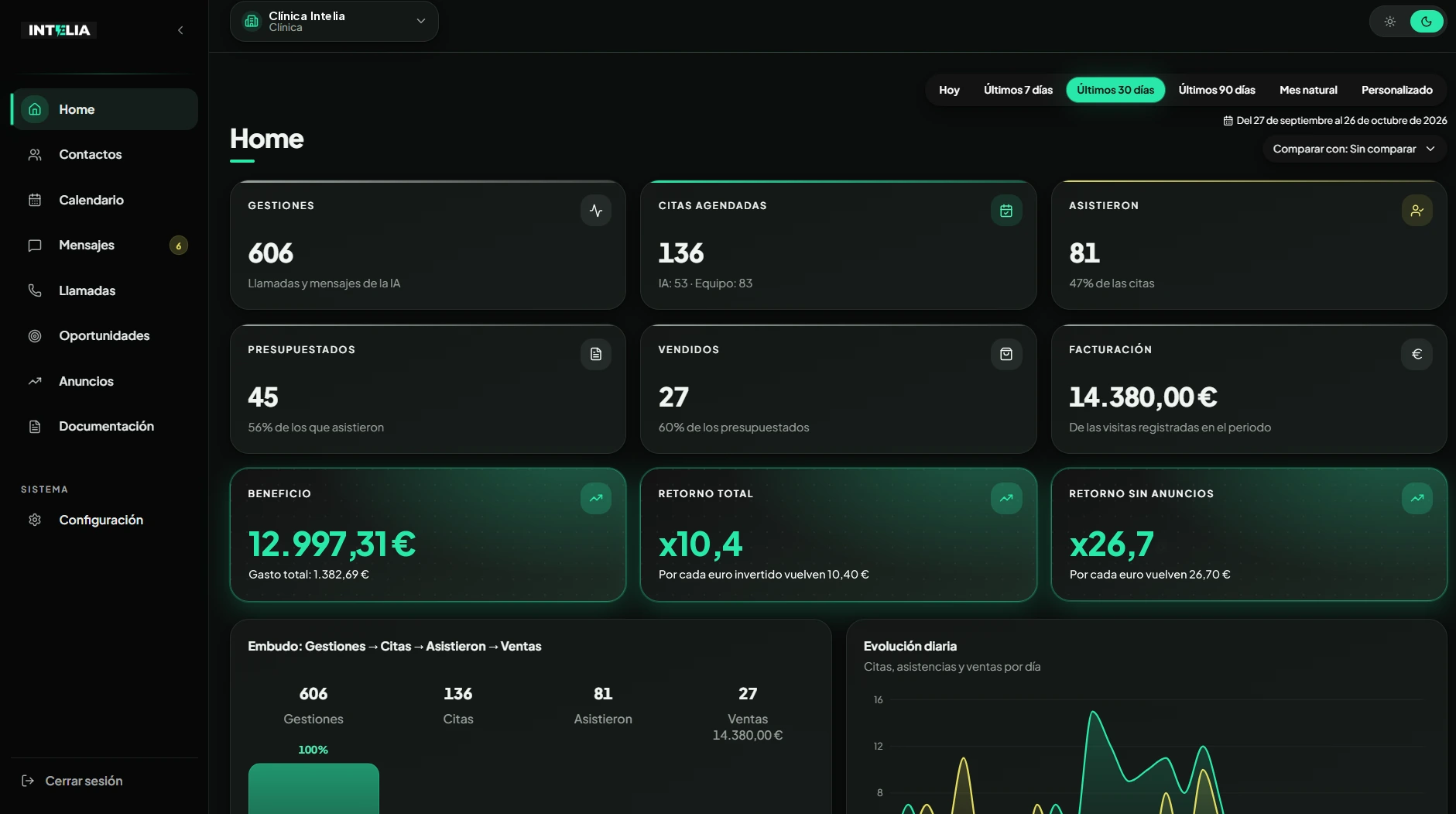Select dark mode moon toggle
1456x814 pixels.
1427,22
